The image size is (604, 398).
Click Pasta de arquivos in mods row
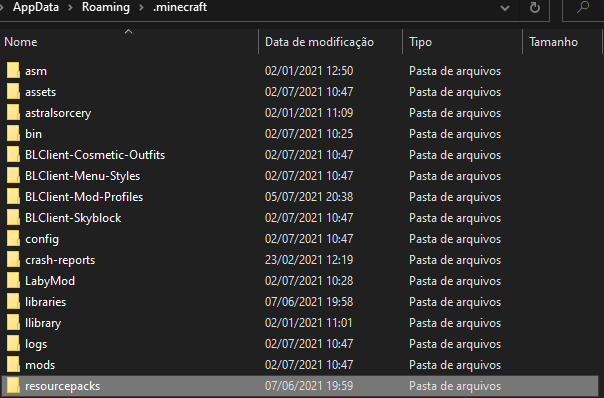click(x=455, y=365)
